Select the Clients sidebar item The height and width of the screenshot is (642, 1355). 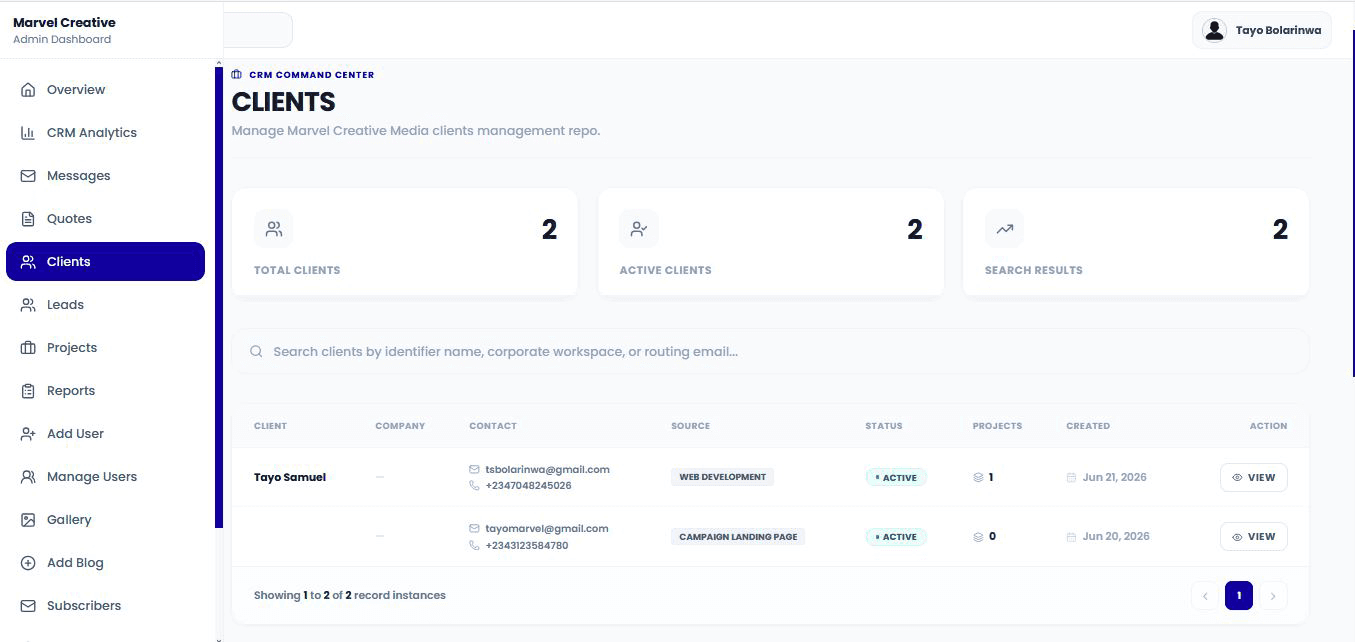[105, 262]
